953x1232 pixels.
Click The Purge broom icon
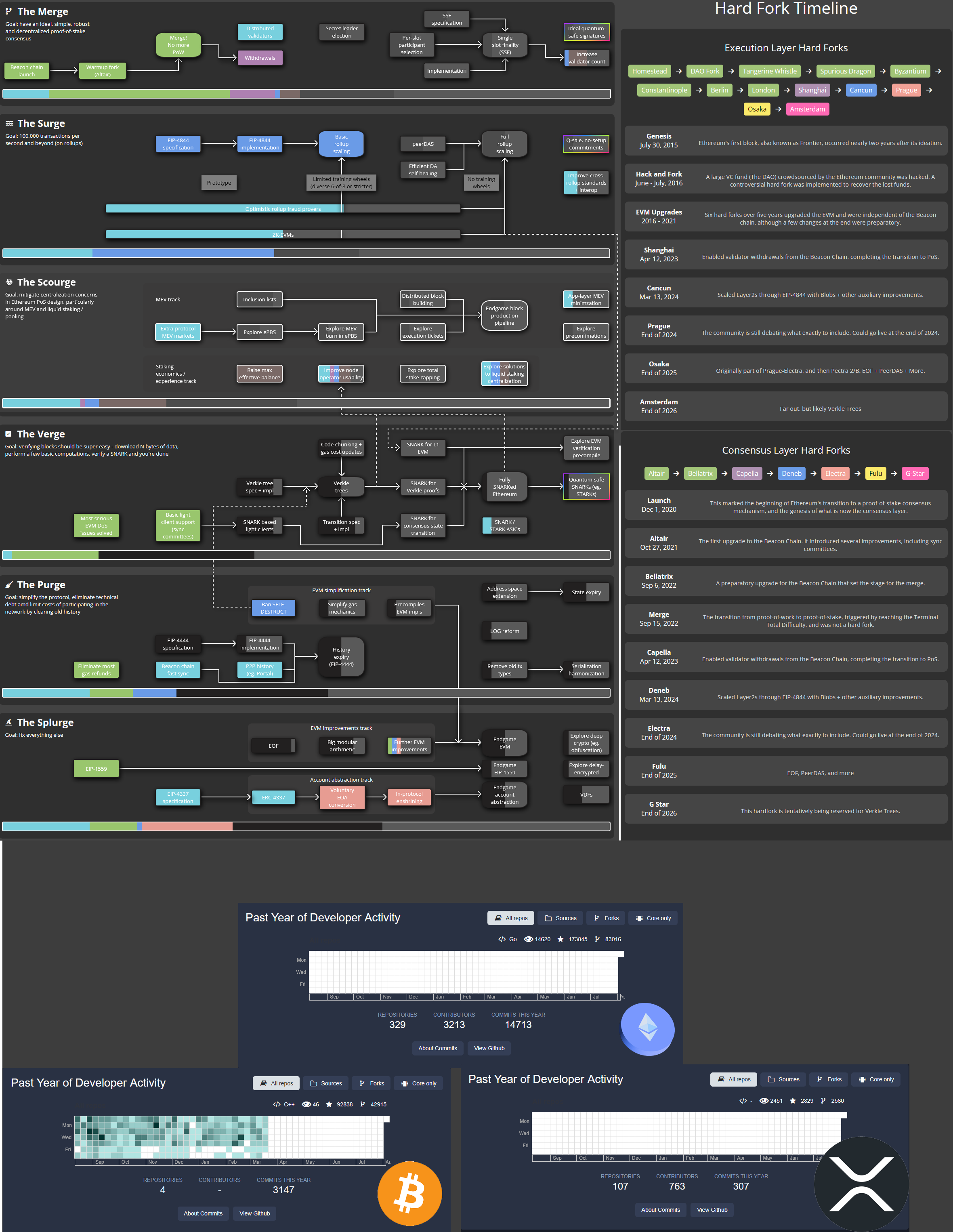(9, 585)
